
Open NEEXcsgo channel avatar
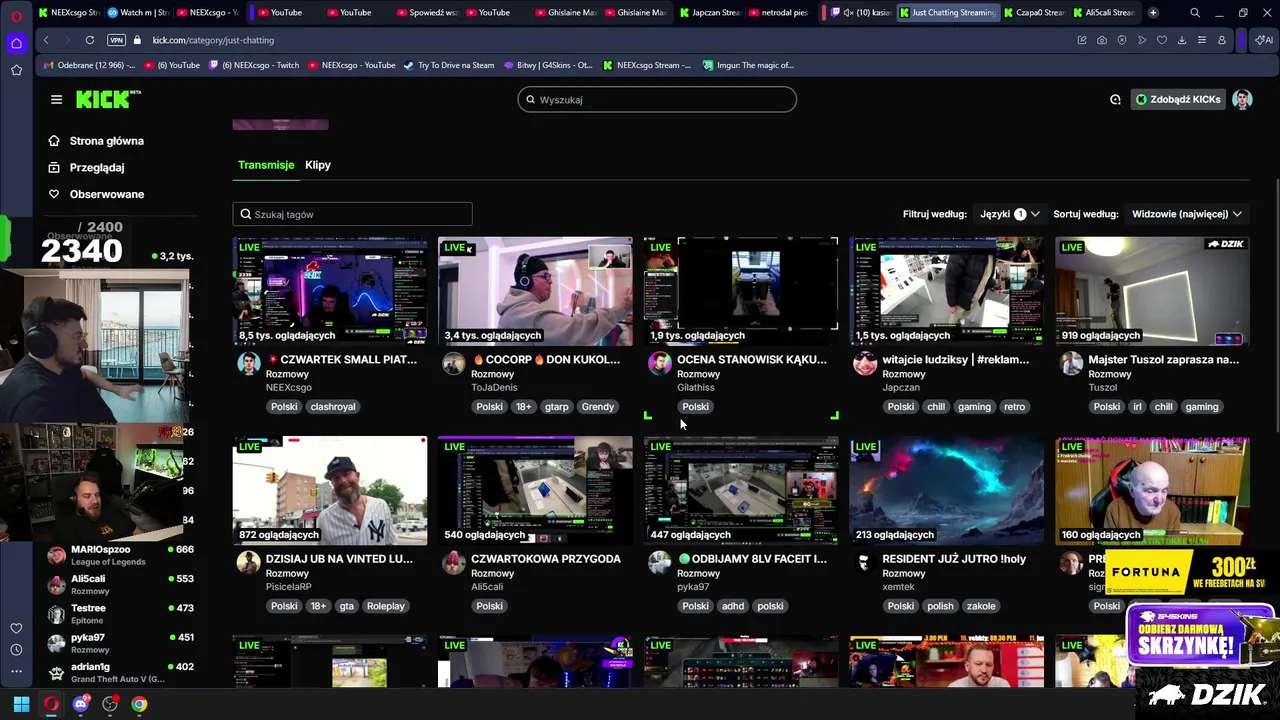(248, 363)
